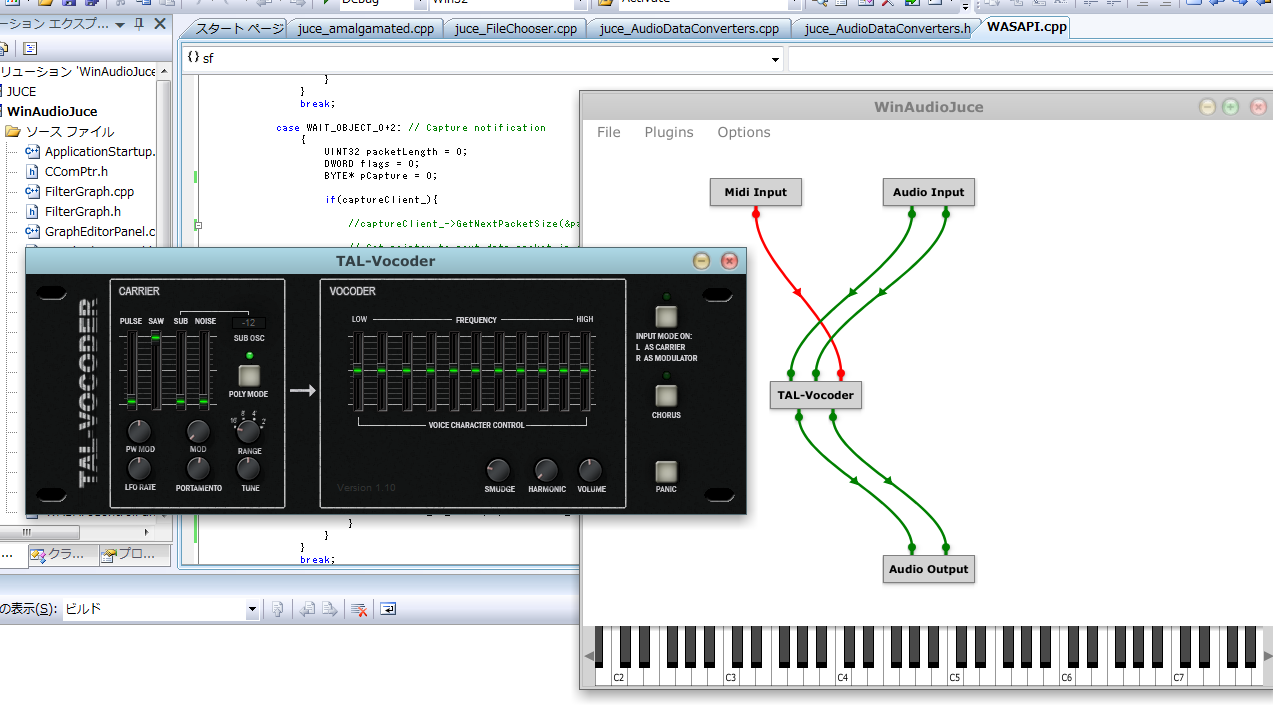The height and width of the screenshot is (705, 1273).
Task: Click the SAW carrier slider handle
Action: tap(156, 339)
